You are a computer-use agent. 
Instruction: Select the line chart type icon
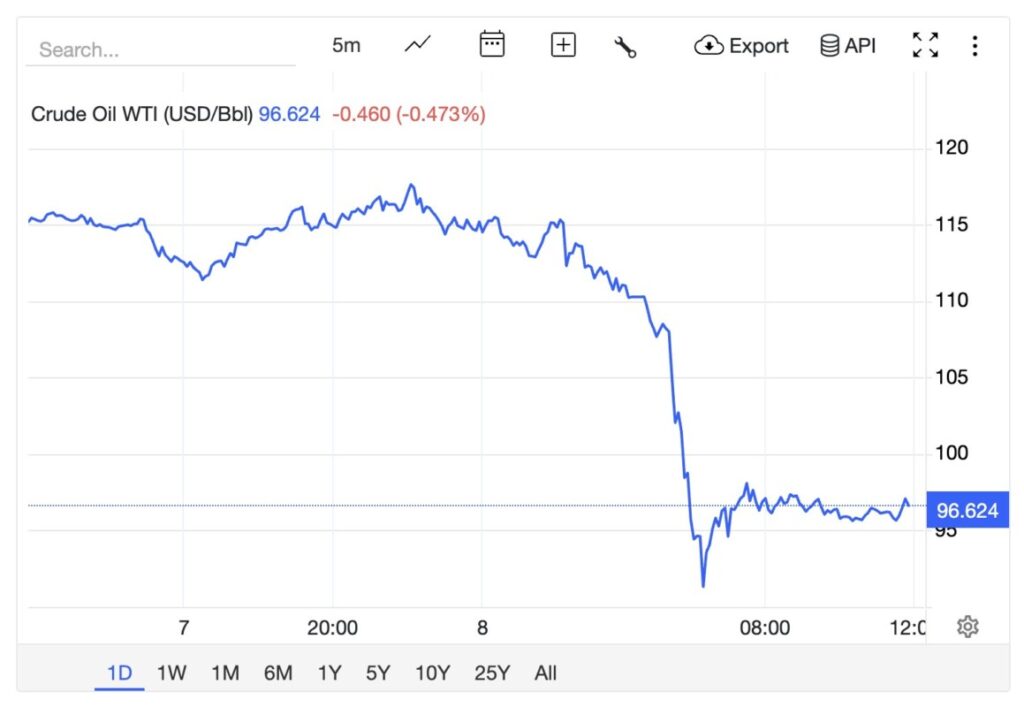coord(416,43)
